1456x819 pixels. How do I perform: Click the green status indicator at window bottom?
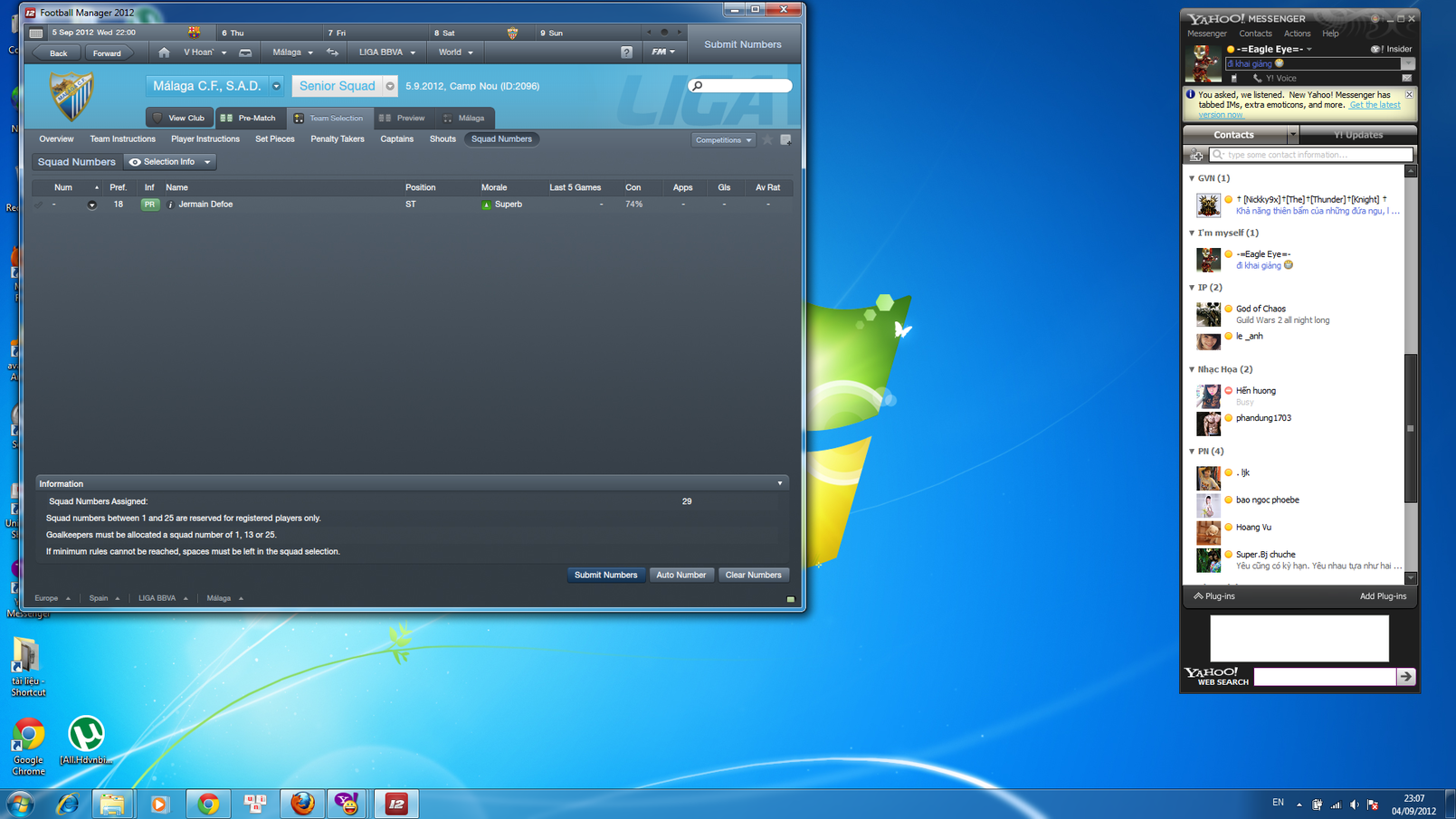(x=790, y=599)
